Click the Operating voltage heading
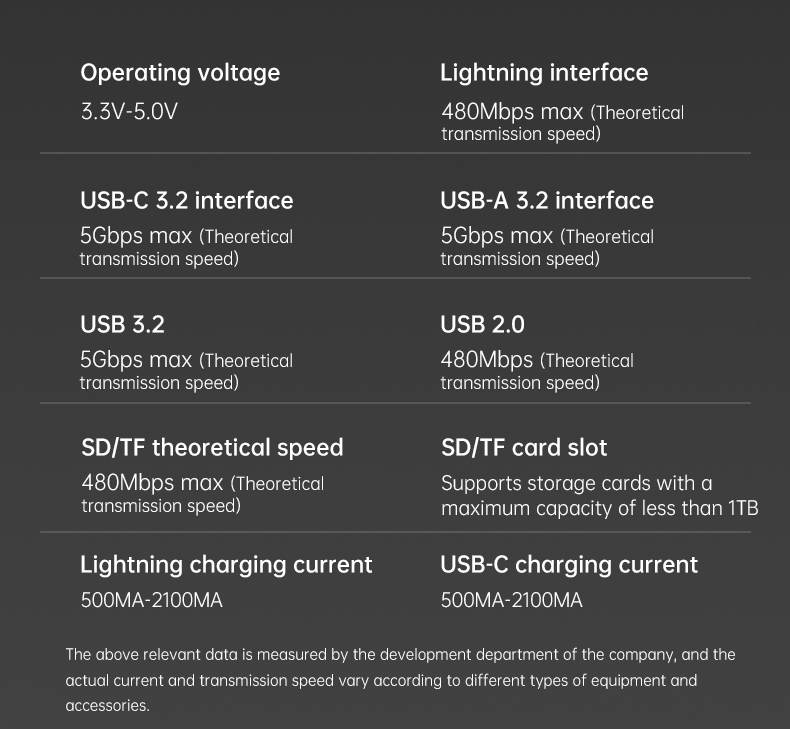 point(180,73)
